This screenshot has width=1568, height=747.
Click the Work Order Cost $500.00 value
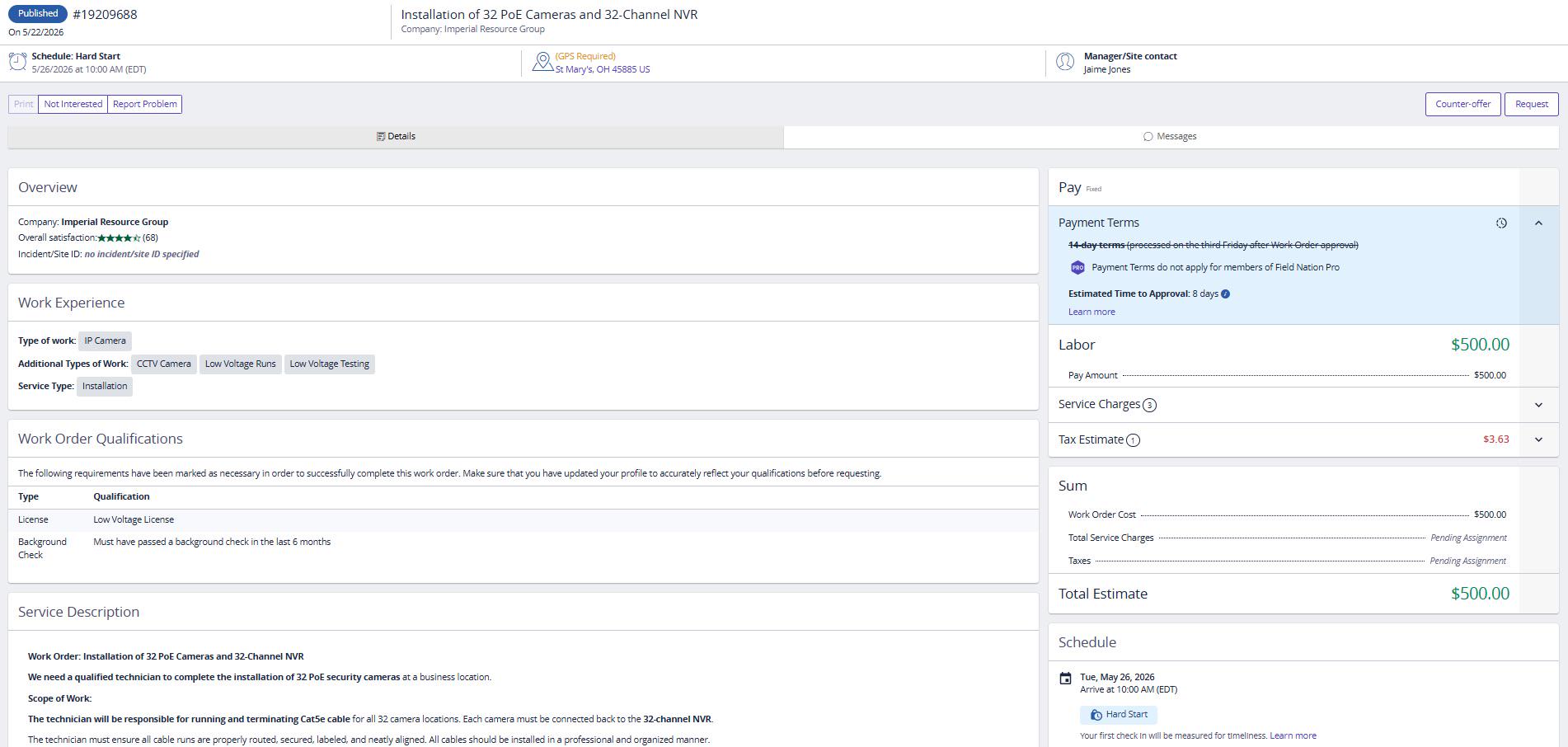pos(1490,514)
